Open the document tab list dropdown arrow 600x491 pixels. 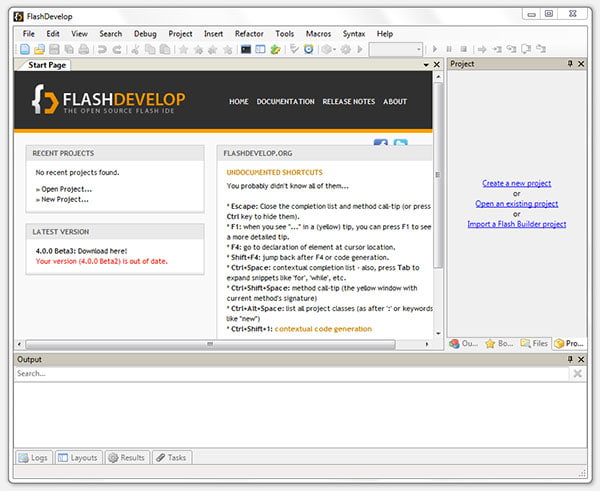coord(426,65)
